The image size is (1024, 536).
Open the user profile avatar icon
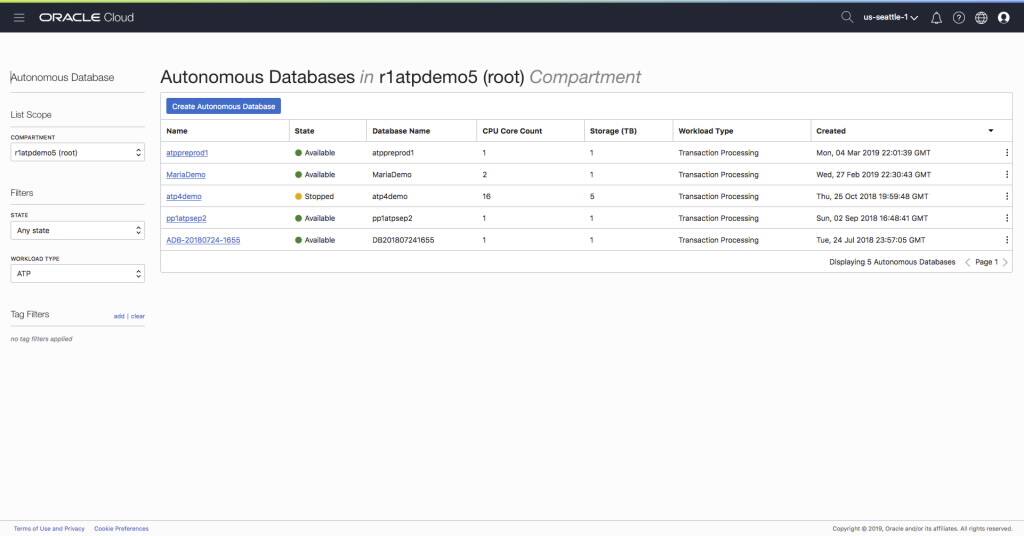tap(1004, 18)
